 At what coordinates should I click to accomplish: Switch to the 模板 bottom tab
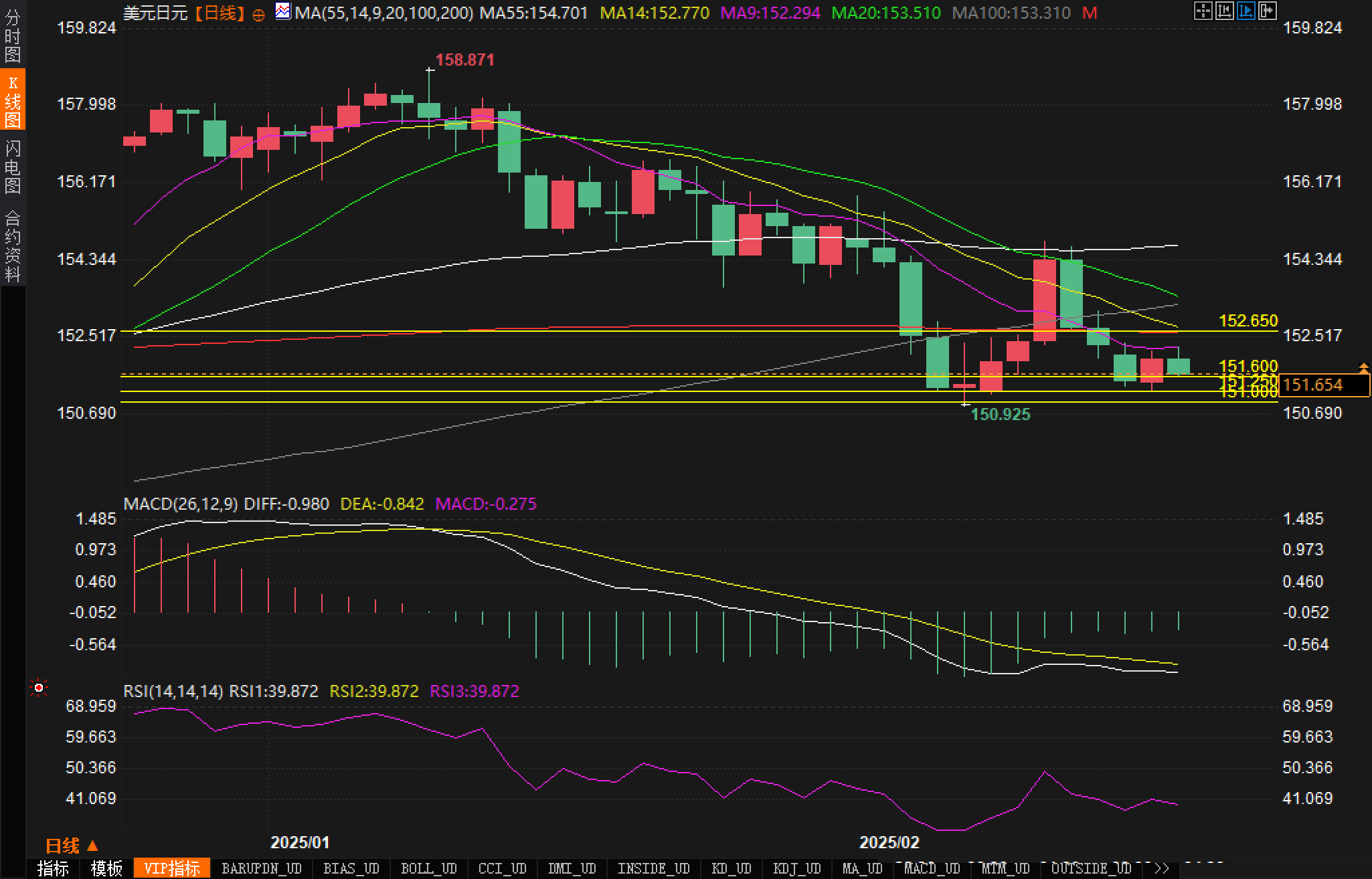click(x=106, y=868)
